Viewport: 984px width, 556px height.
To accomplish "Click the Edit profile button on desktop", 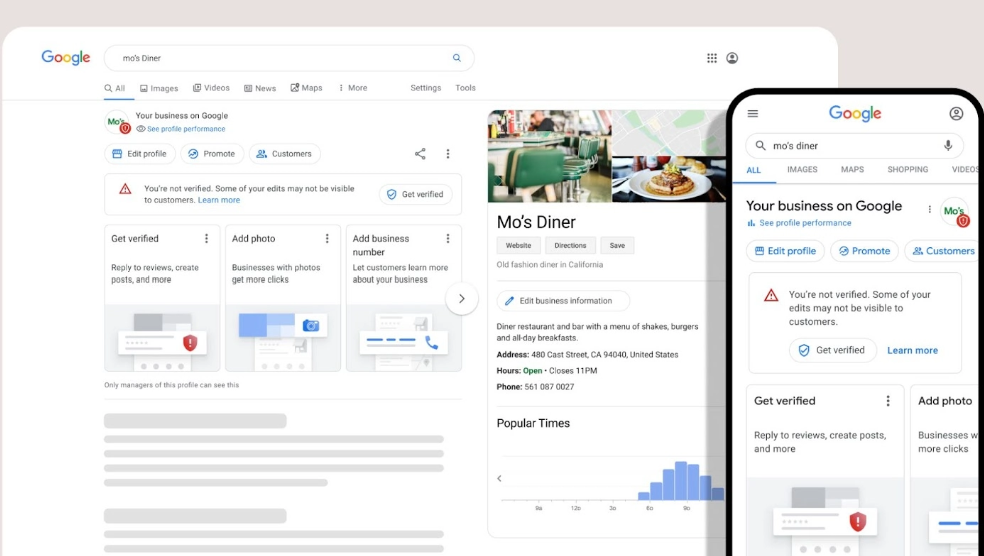I will click(x=140, y=154).
